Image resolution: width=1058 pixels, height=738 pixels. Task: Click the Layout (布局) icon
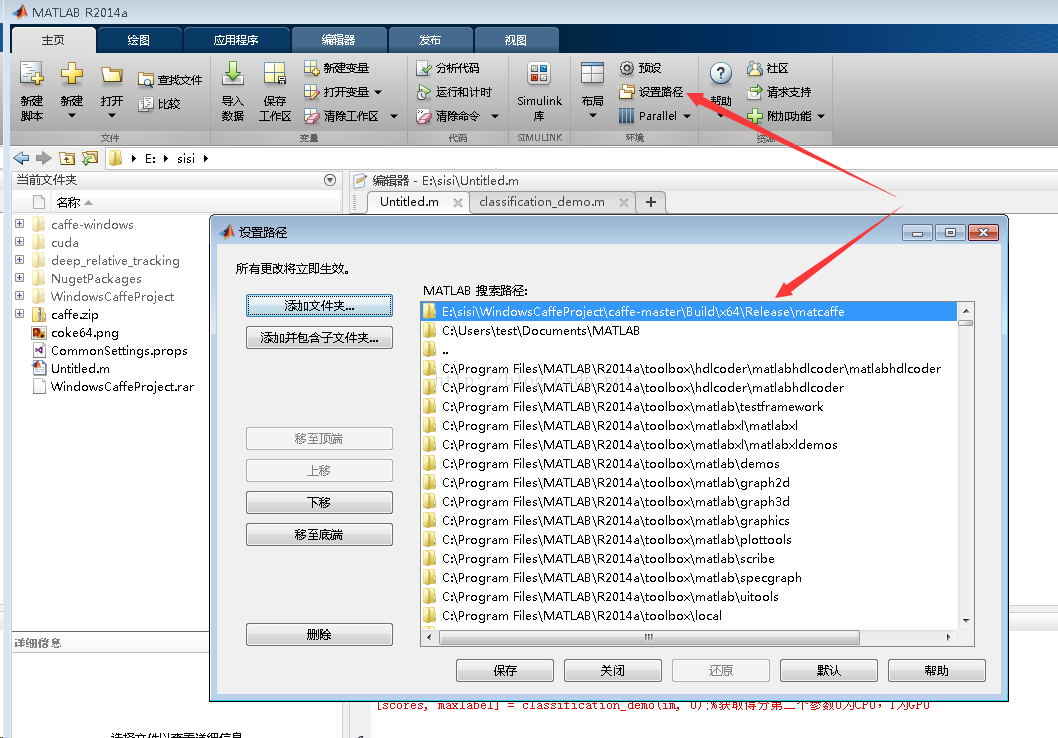coord(592,74)
